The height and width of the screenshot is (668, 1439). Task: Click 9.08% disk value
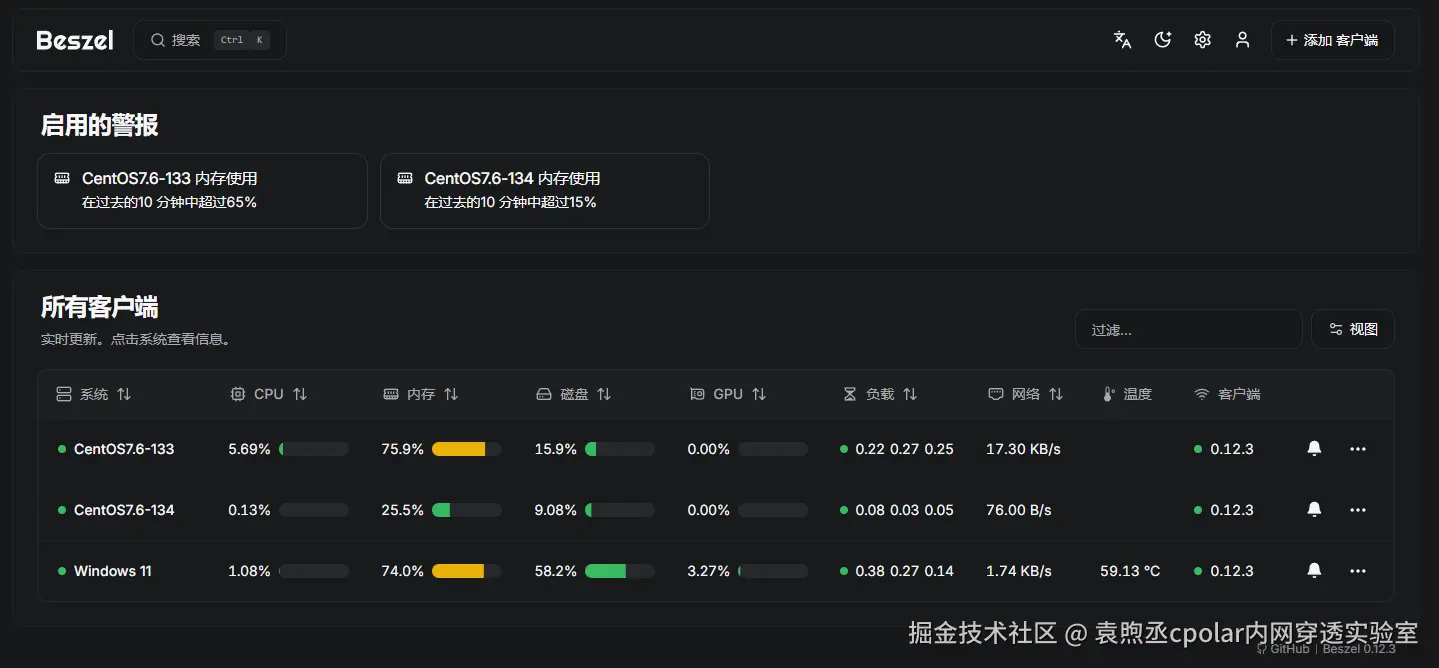coord(556,510)
